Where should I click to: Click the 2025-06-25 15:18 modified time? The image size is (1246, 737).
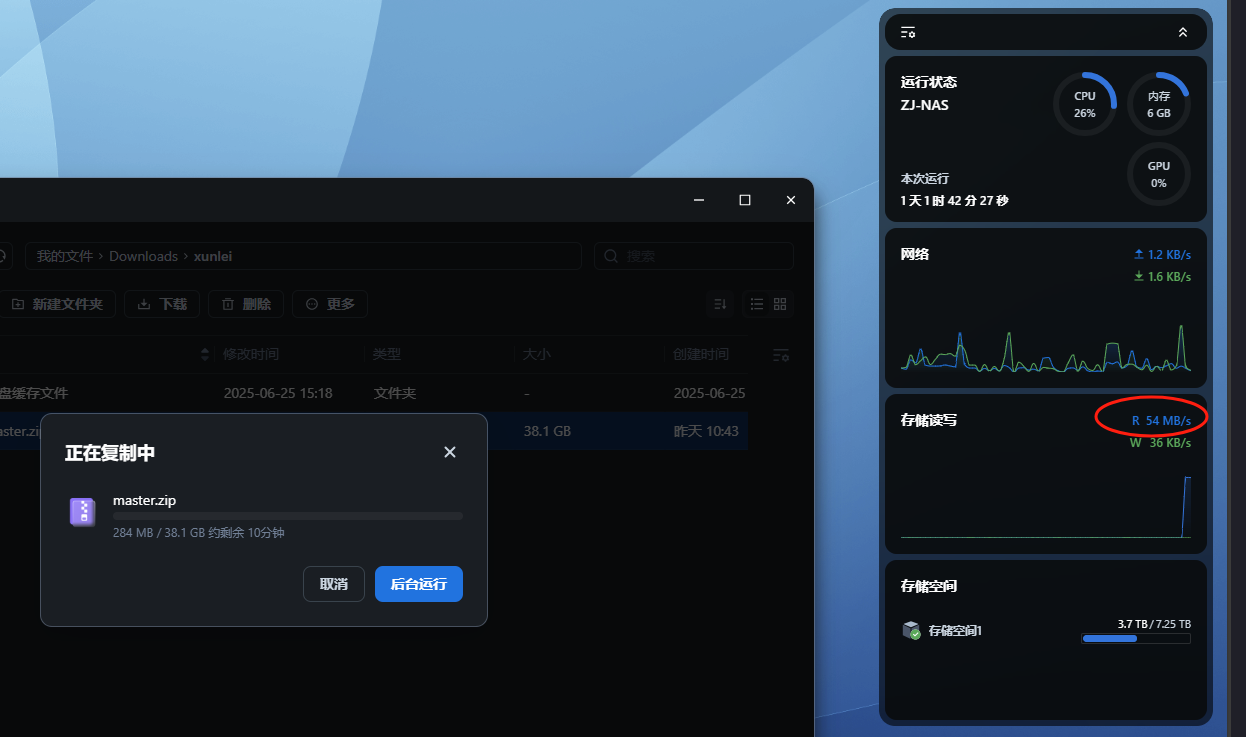click(x=278, y=393)
